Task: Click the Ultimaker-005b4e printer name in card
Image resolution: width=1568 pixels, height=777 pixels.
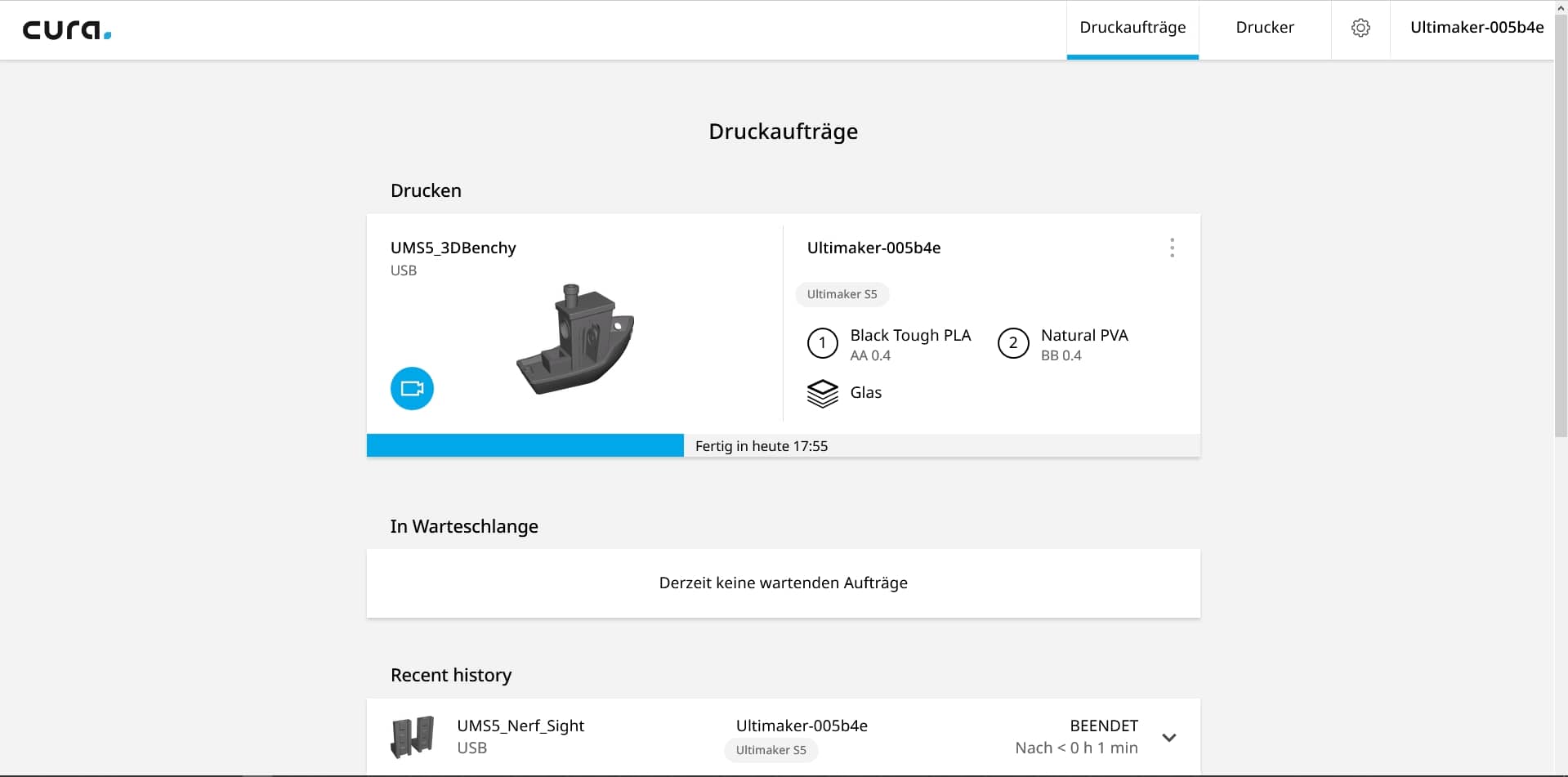Action: pyautogui.click(x=874, y=248)
